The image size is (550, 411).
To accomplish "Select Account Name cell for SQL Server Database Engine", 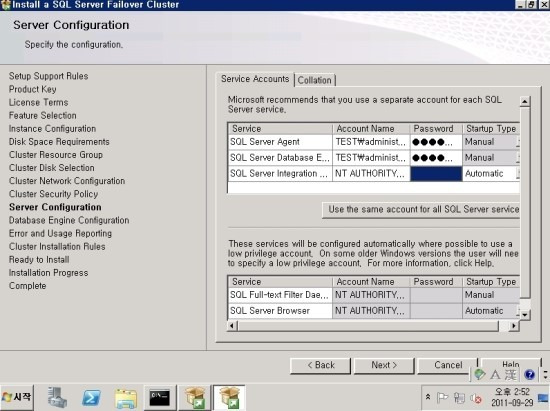I will pos(371,158).
